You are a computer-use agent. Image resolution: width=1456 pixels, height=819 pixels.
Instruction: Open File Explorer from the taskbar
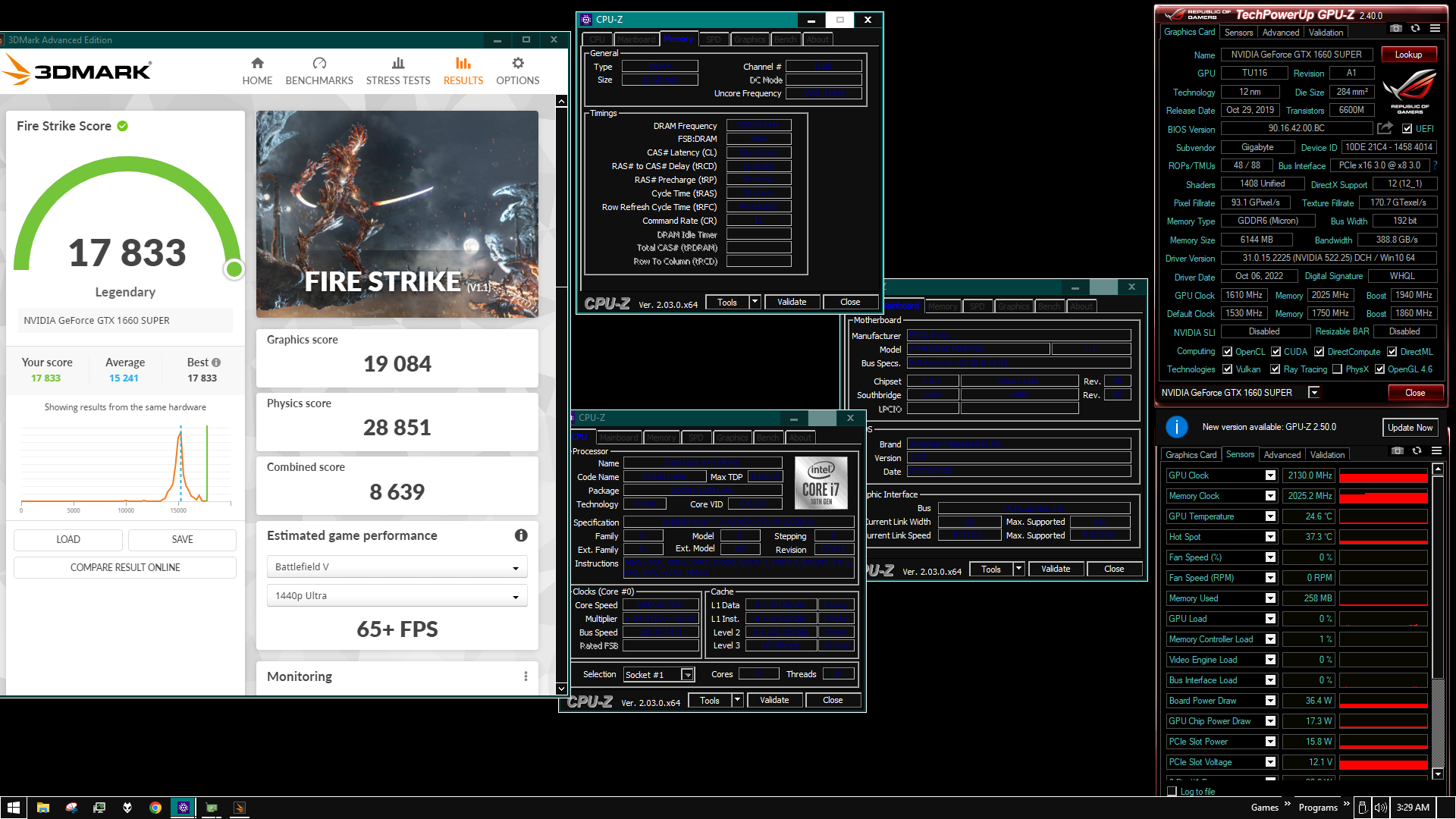(43, 808)
